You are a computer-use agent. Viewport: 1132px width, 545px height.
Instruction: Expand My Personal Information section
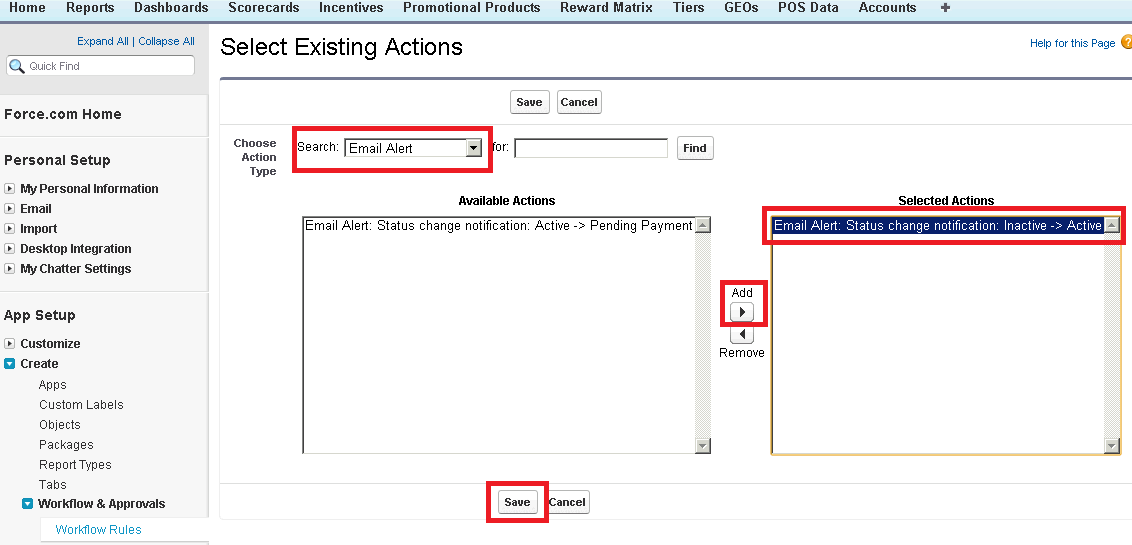(x=10, y=189)
